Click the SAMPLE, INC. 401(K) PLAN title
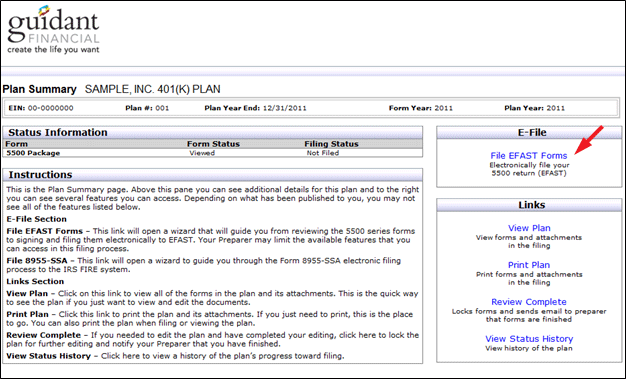 pyautogui.click(x=153, y=89)
